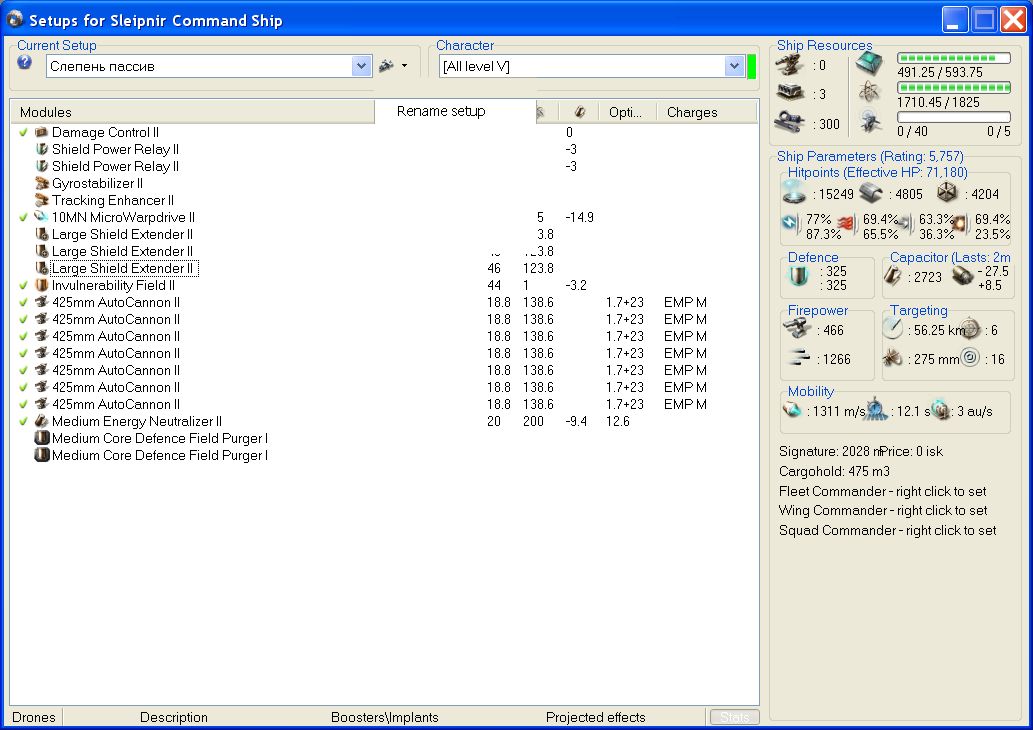Click the Gyrostabilizer II module icon

(x=42, y=183)
